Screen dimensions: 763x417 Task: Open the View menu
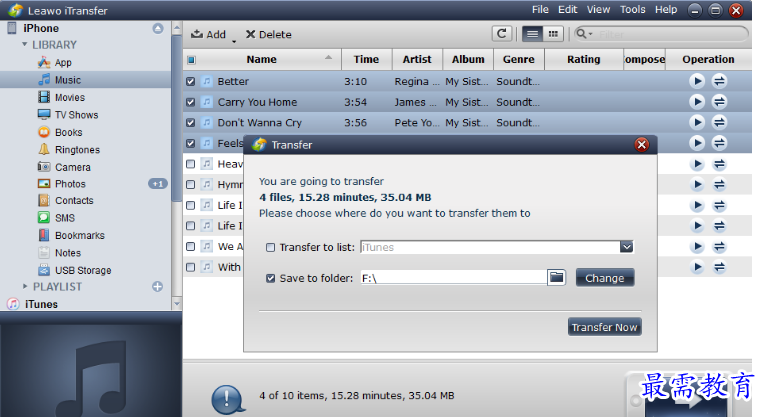click(x=598, y=10)
